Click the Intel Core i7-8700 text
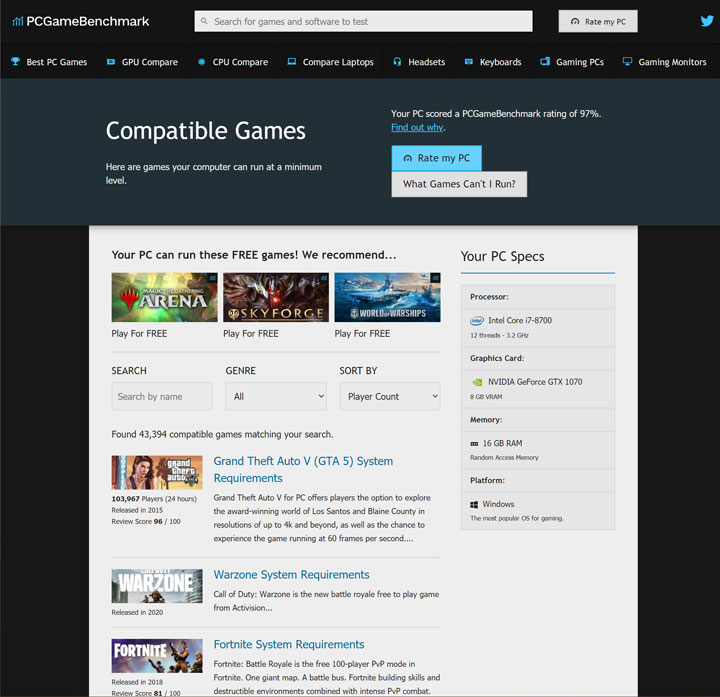 pyautogui.click(x=520, y=320)
